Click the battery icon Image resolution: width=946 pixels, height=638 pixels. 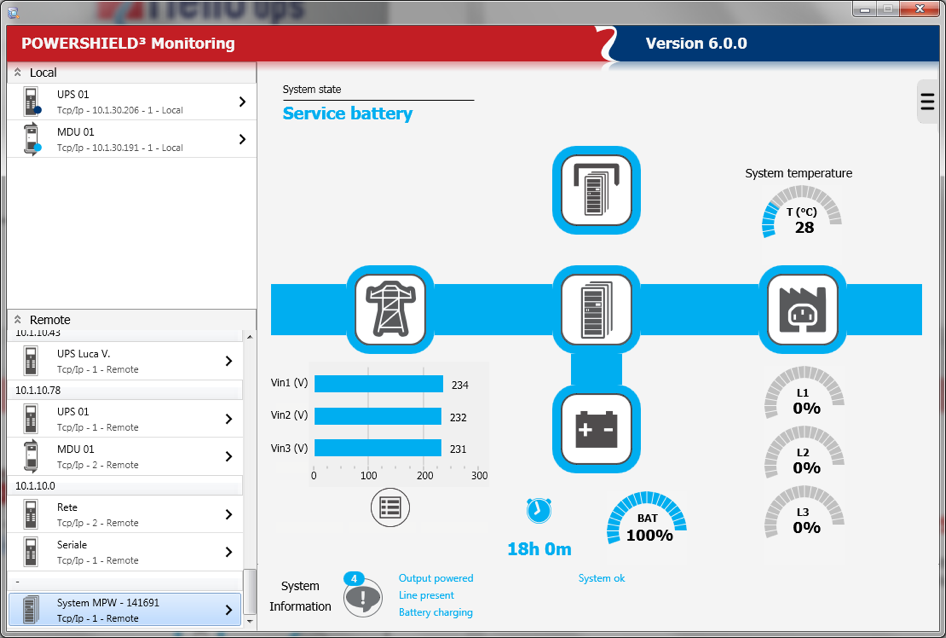(x=596, y=430)
